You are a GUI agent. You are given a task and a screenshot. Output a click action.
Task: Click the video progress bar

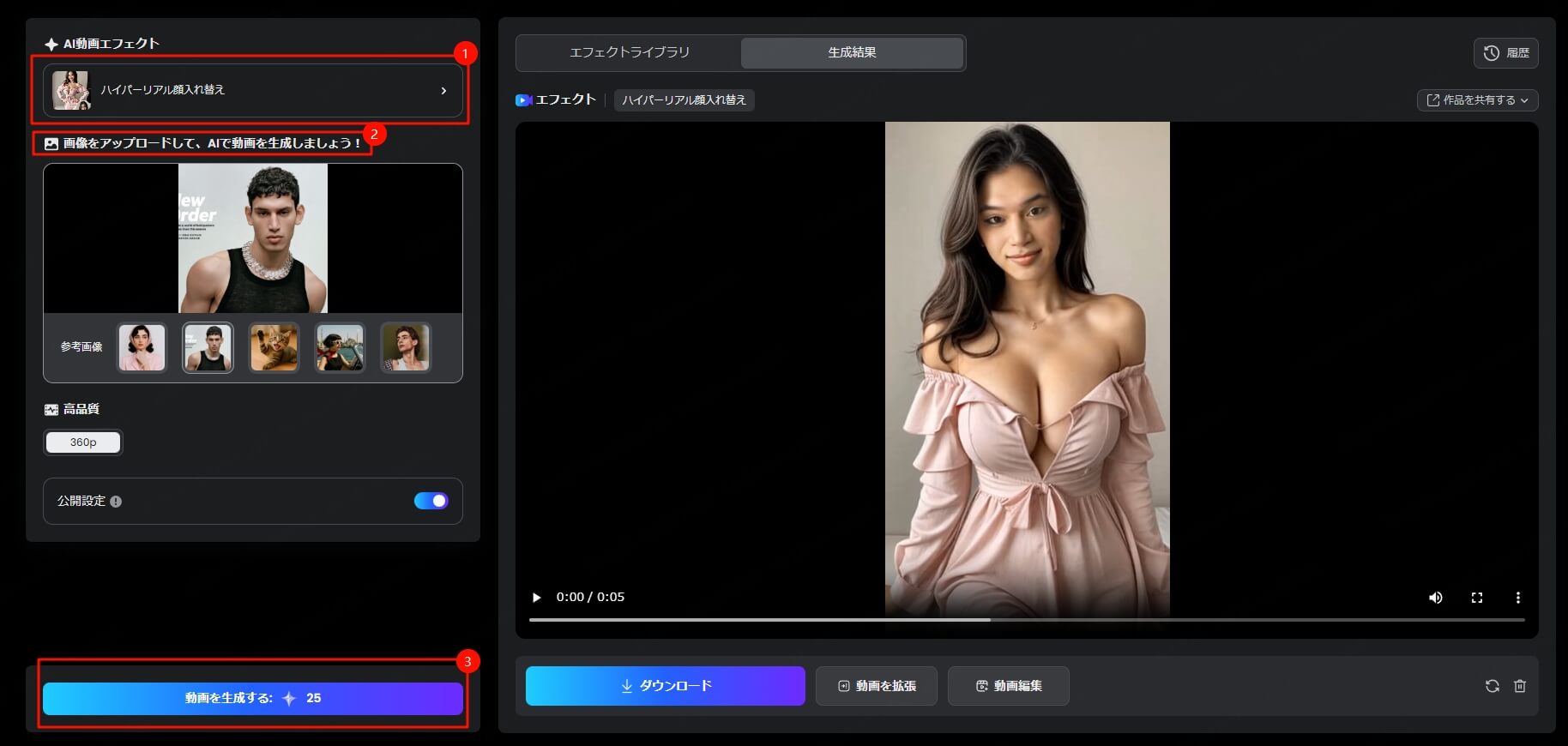pos(1027,620)
